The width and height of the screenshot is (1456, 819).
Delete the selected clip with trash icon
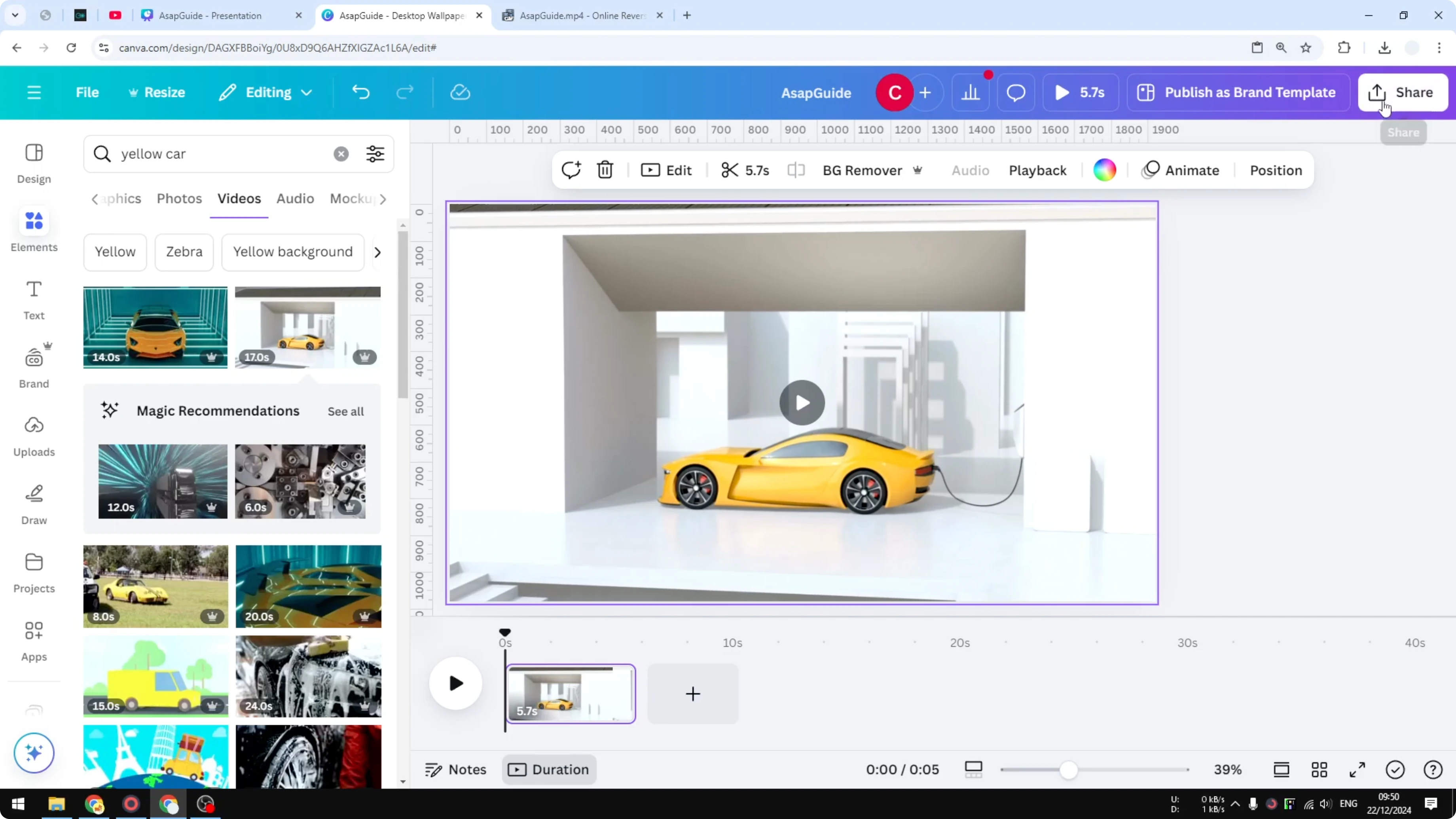tap(604, 170)
